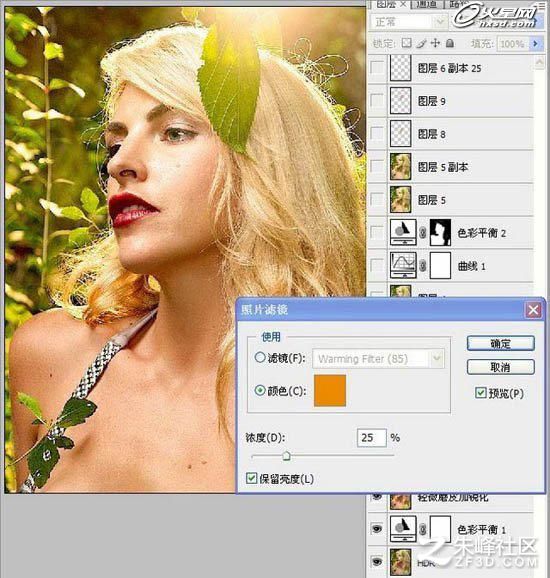This screenshot has width=550, height=578.
Task: Toggle the 保留亮度(L) checkbox
Action: (251, 478)
